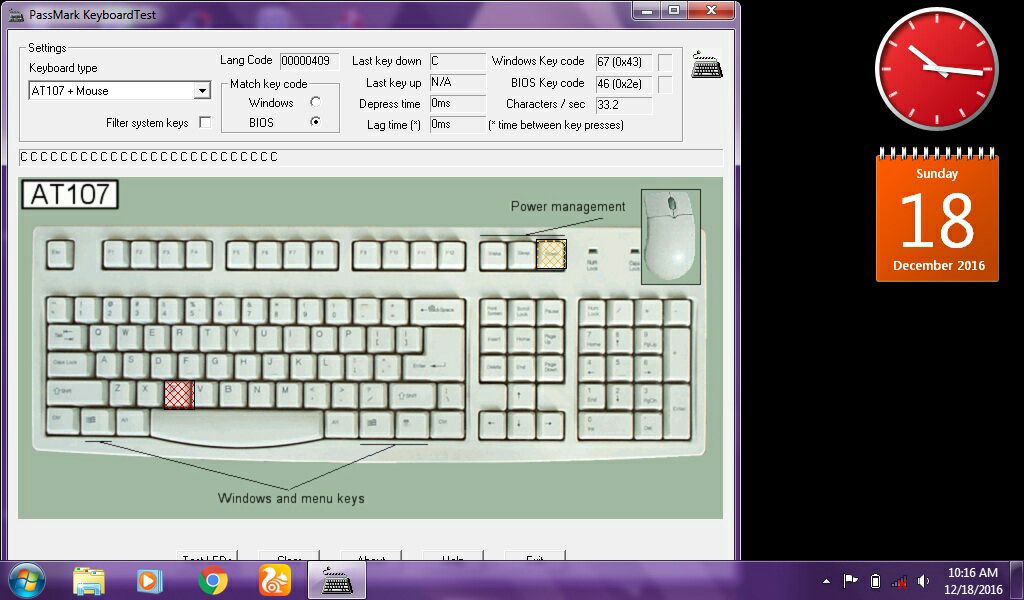Toggle the Filter system keys checkbox

tap(205, 122)
